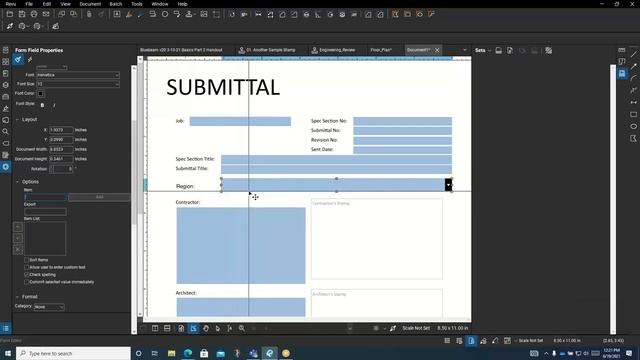Click the delete item button beside Item List

[18, 249]
